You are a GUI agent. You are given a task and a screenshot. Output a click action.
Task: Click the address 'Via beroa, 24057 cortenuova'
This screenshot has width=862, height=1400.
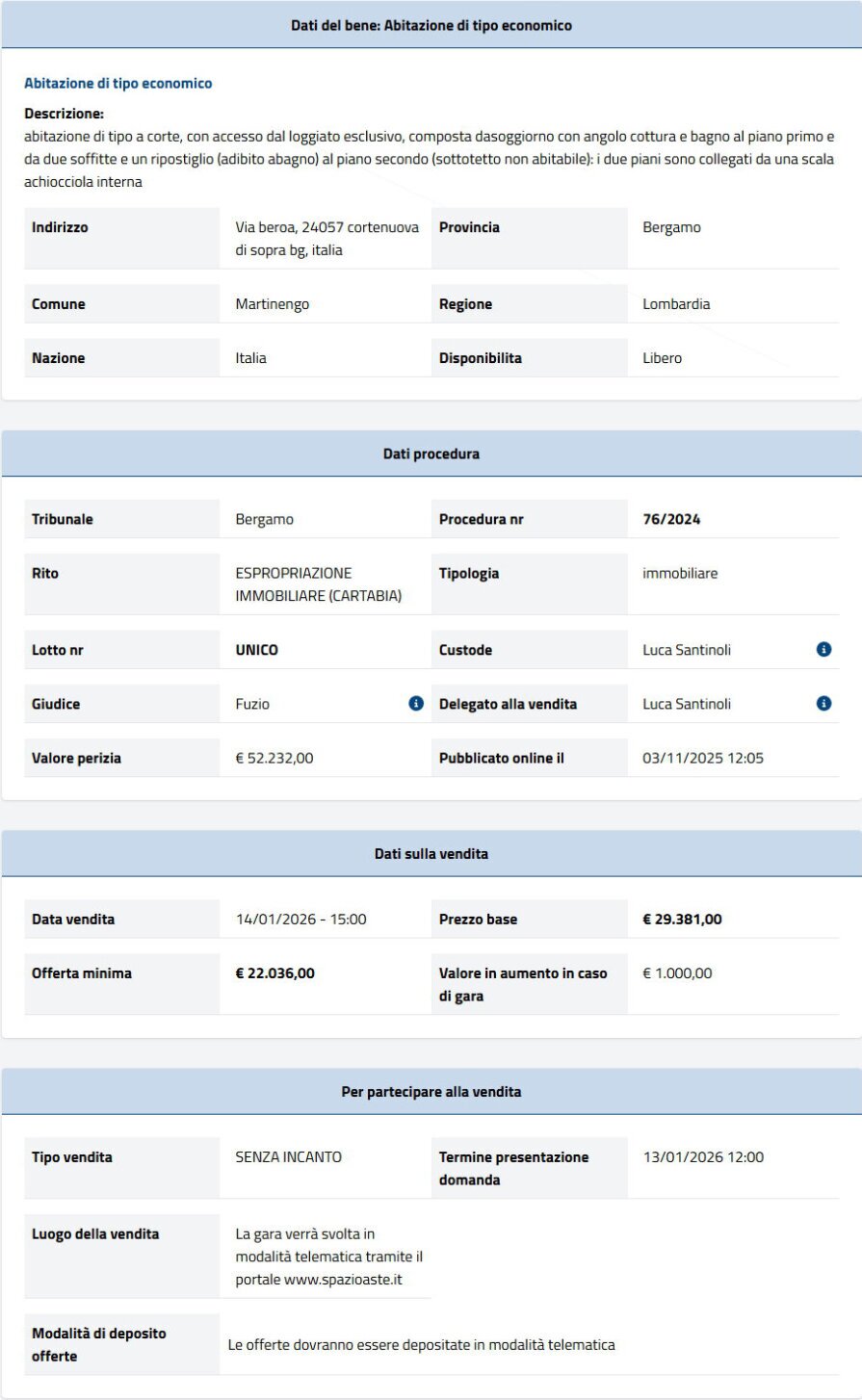[327, 228]
